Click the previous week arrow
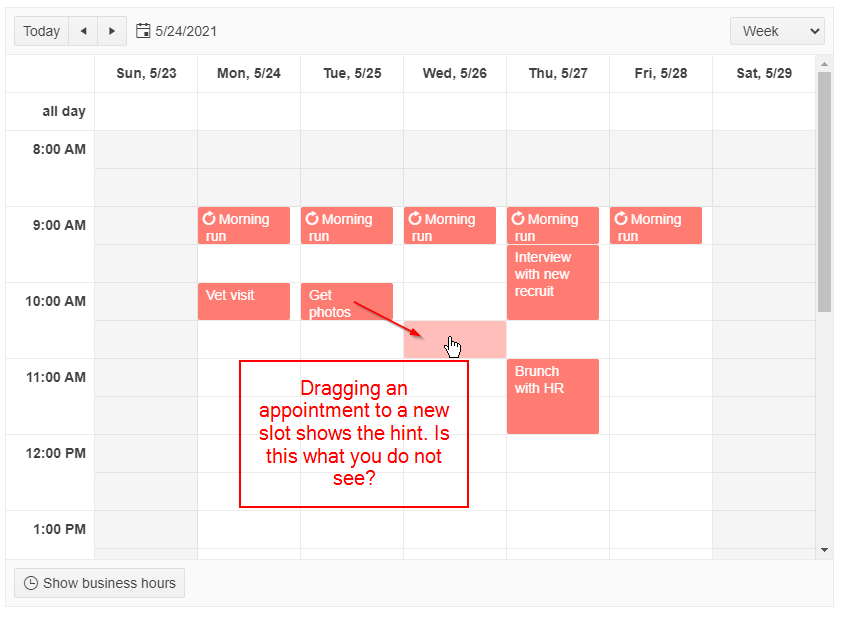Screen dimensions: 848x622 (x=83, y=31)
